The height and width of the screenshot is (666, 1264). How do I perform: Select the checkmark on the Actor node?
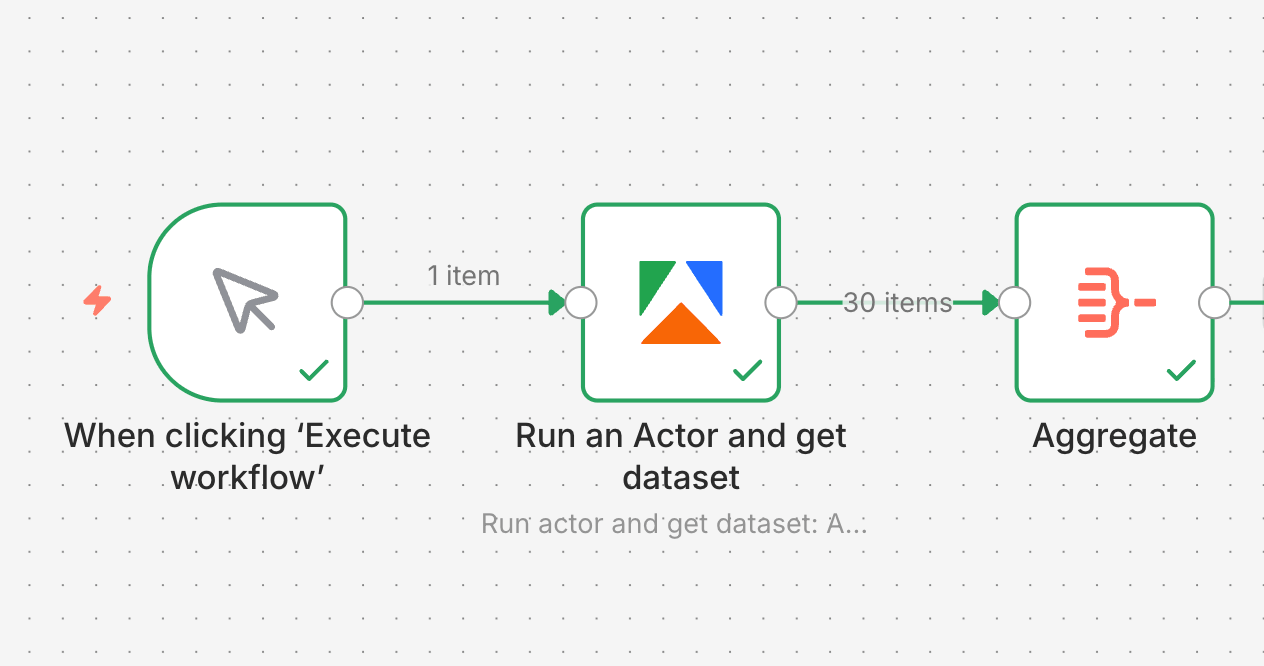tap(746, 370)
